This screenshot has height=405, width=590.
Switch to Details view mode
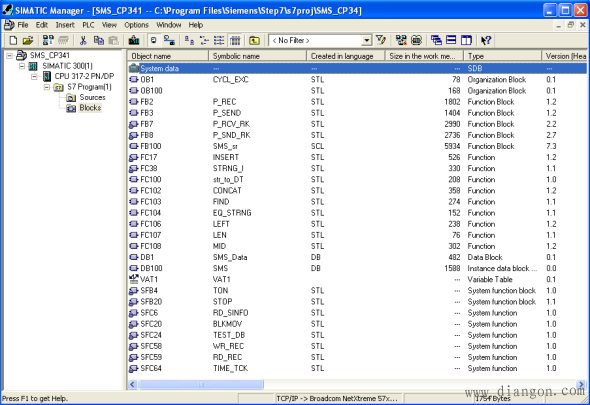tap(235, 40)
